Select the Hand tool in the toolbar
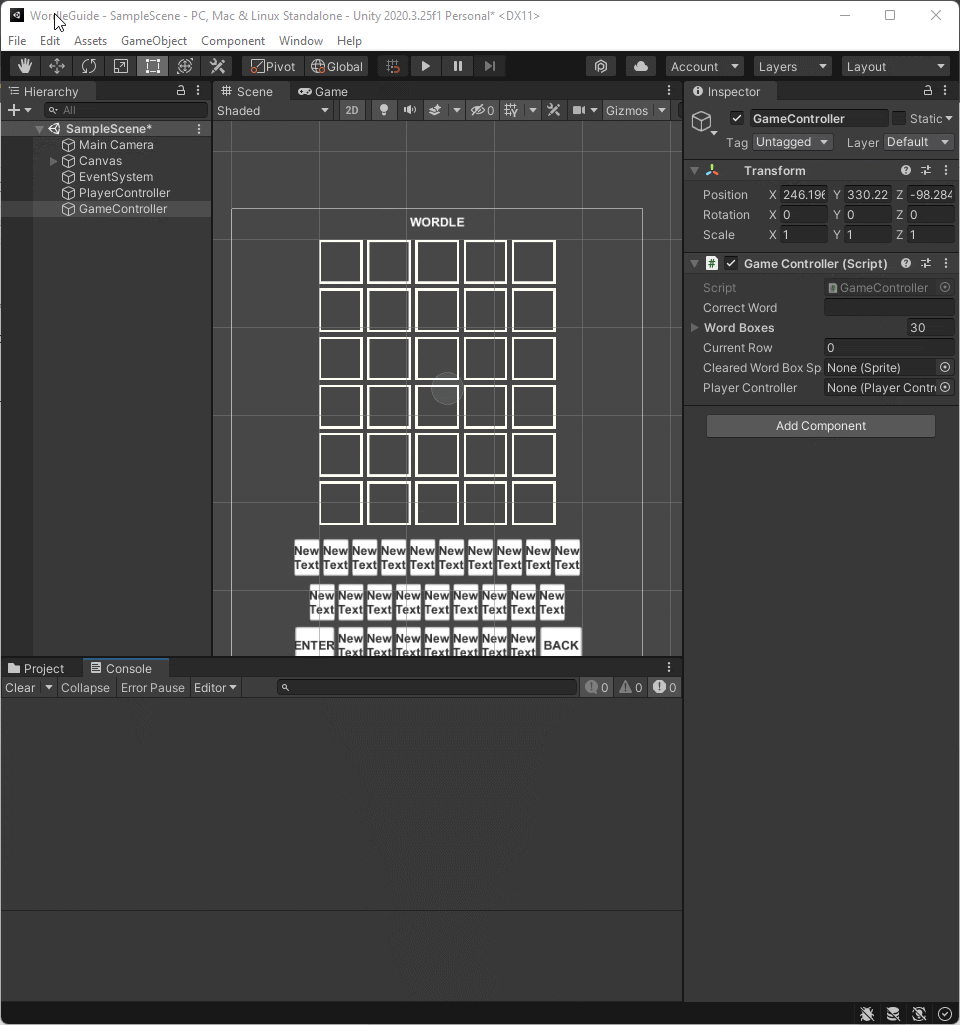Viewport: 960px width, 1025px height. point(24,66)
